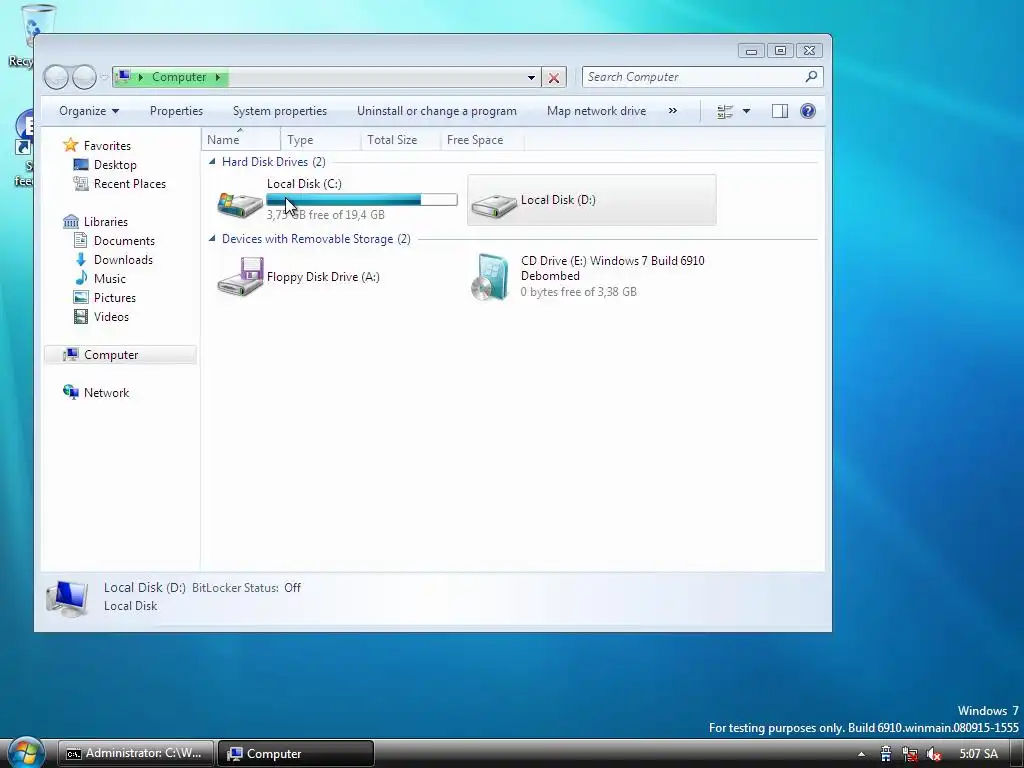Screen dimensions: 1024x768
Task: Click the Pictures library icon
Action: 81,297
